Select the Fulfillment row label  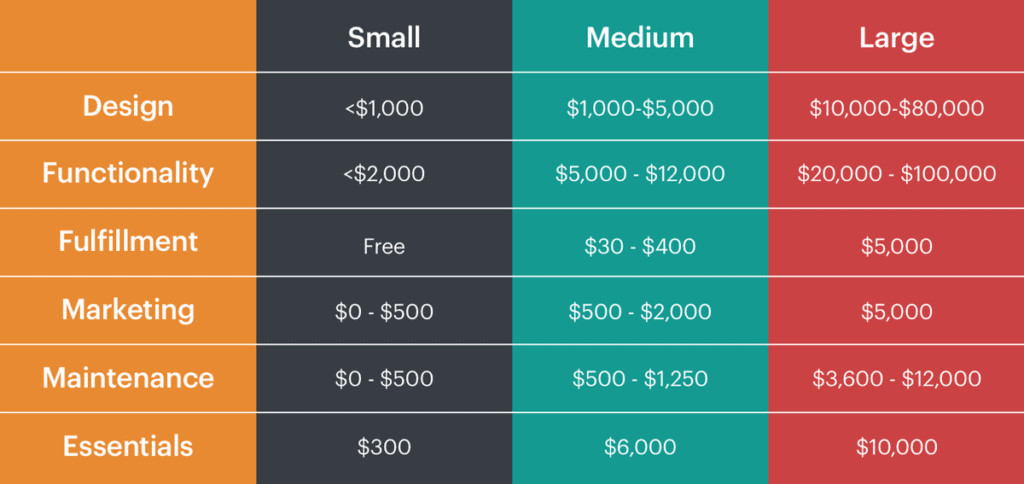pos(128,241)
